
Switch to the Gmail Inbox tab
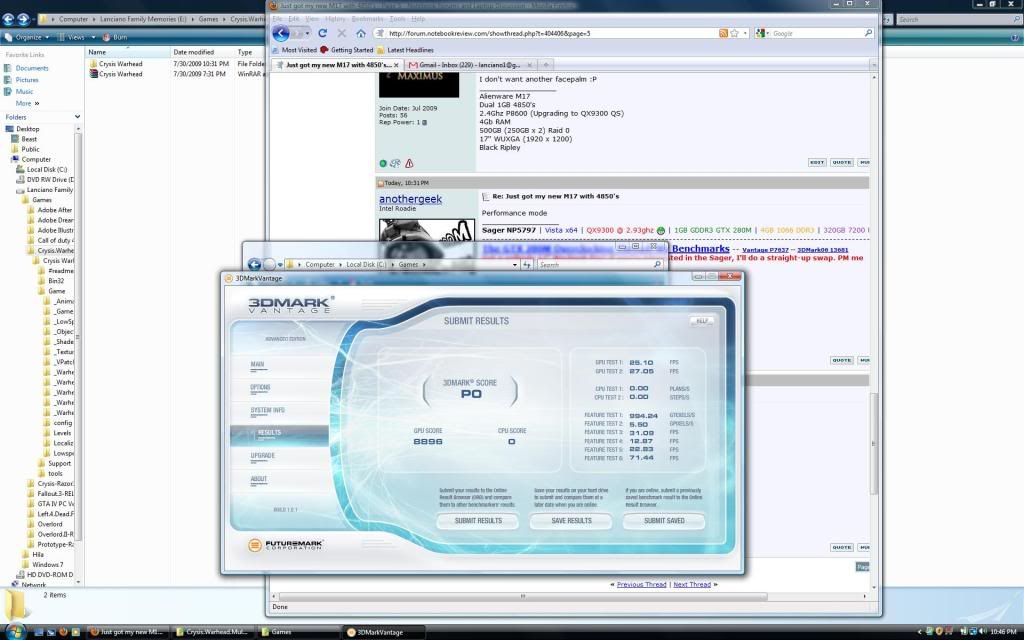(470, 65)
